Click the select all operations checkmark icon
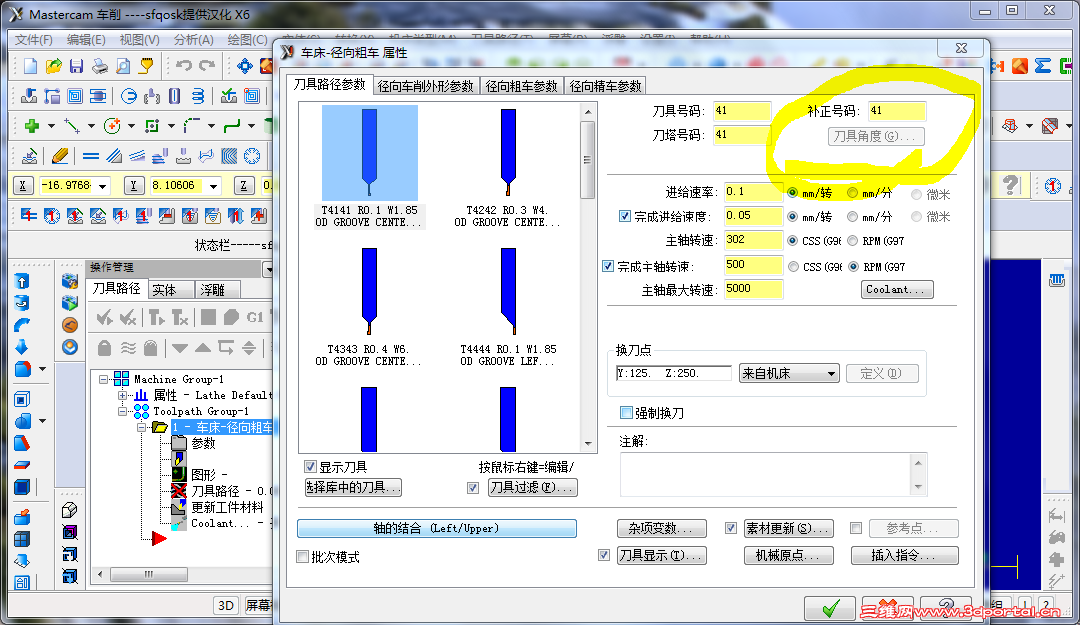The height and width of the screenshot is (625, 1080). [105, 318]
